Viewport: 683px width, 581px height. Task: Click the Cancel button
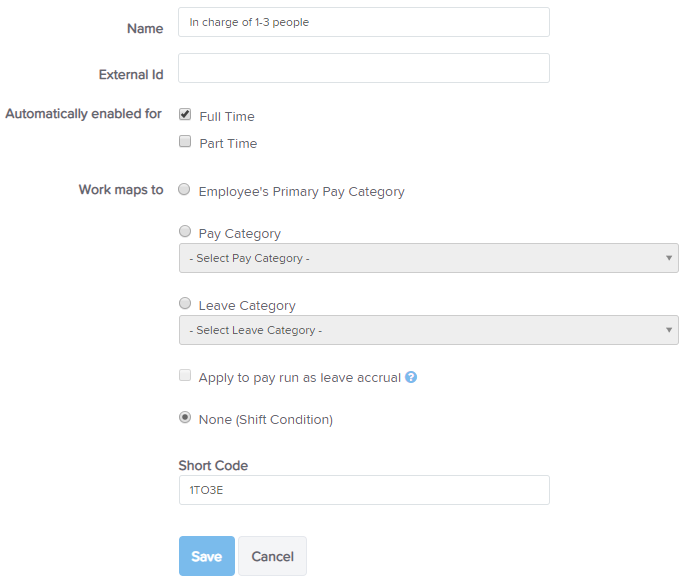(x=272, y=556)
